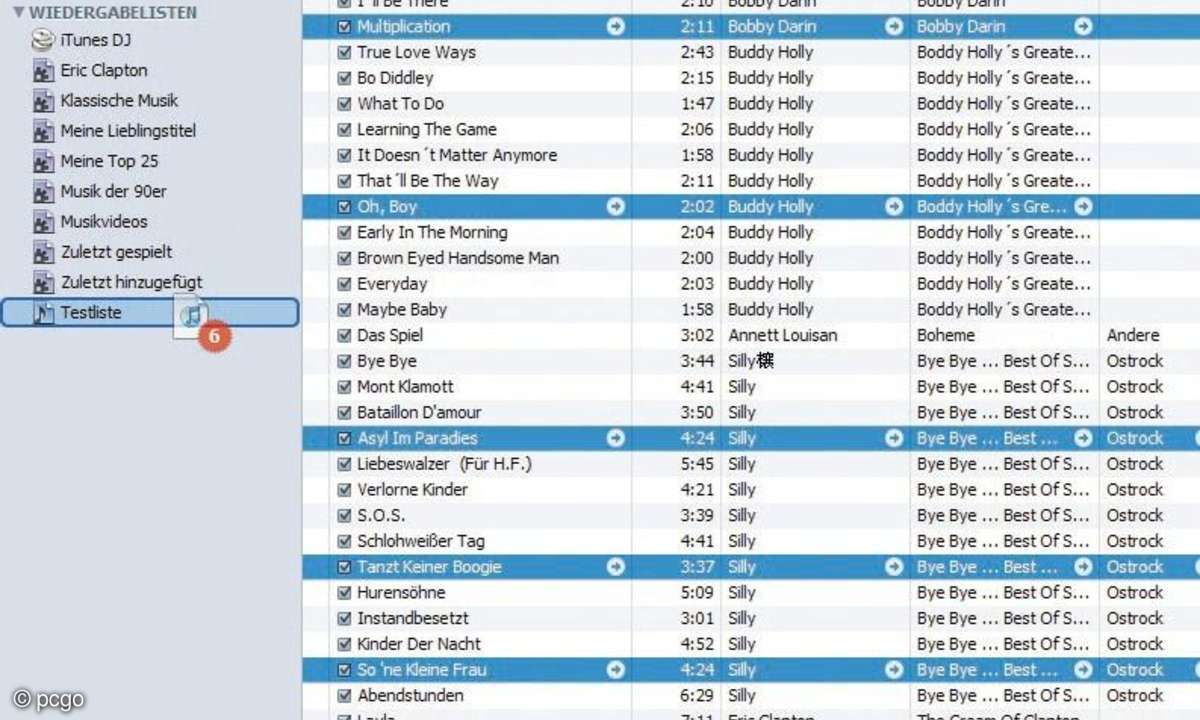
Task: Click the artist arrow in the Oh, Boy row
Action: tap(894, 207)
